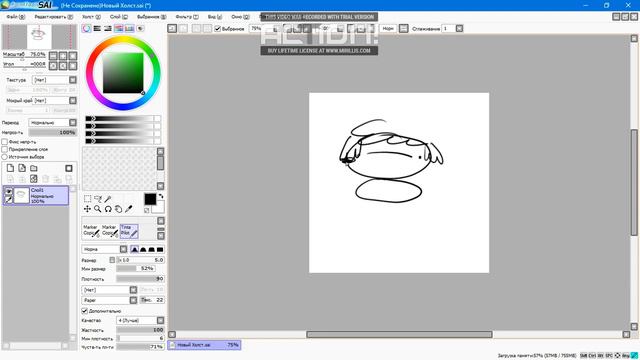Select the eyedropper tool
The width and height of the screenshot is (640, 360).
point(129,209)
